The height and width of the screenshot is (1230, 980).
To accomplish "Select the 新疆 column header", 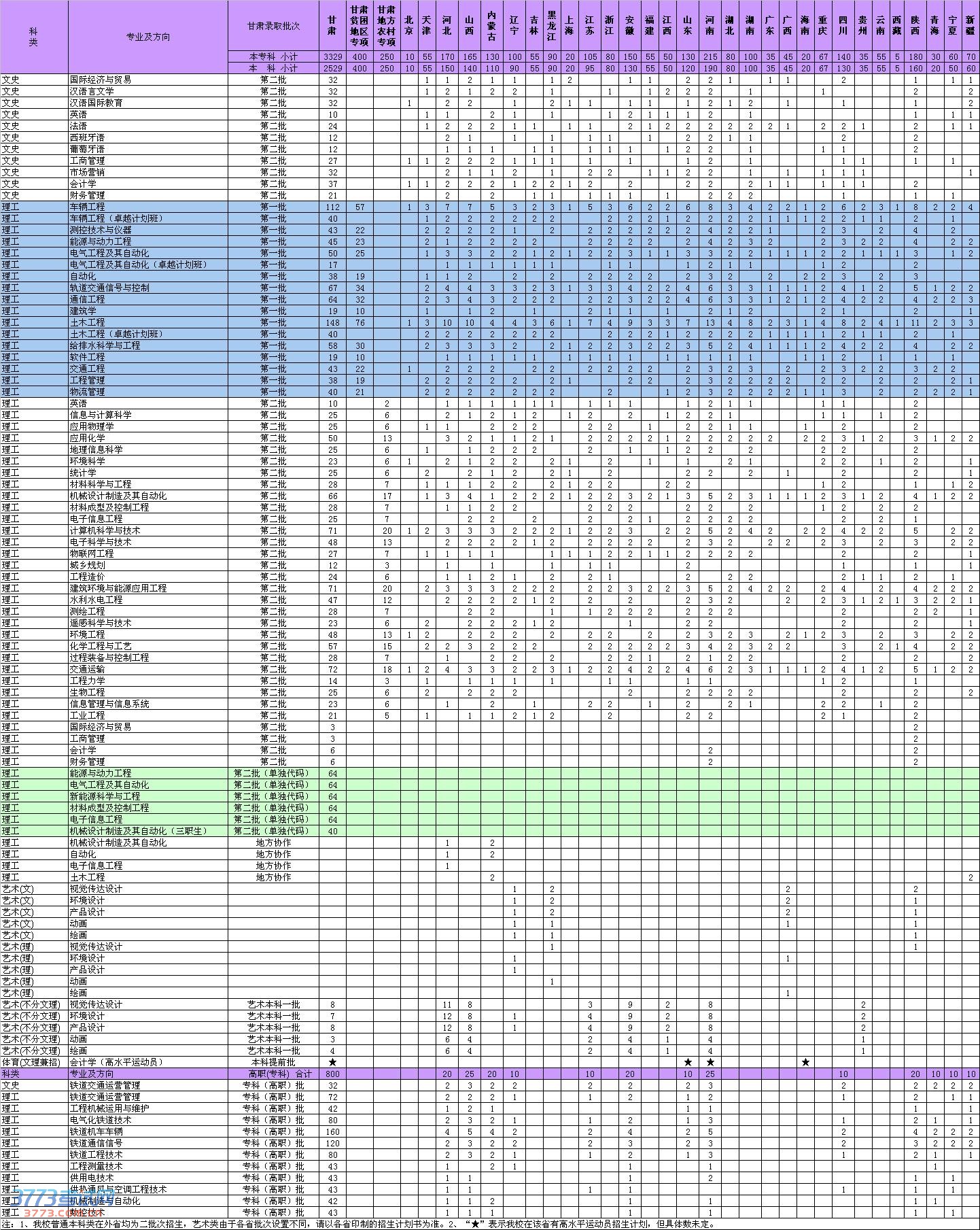I will click(970, 26).
